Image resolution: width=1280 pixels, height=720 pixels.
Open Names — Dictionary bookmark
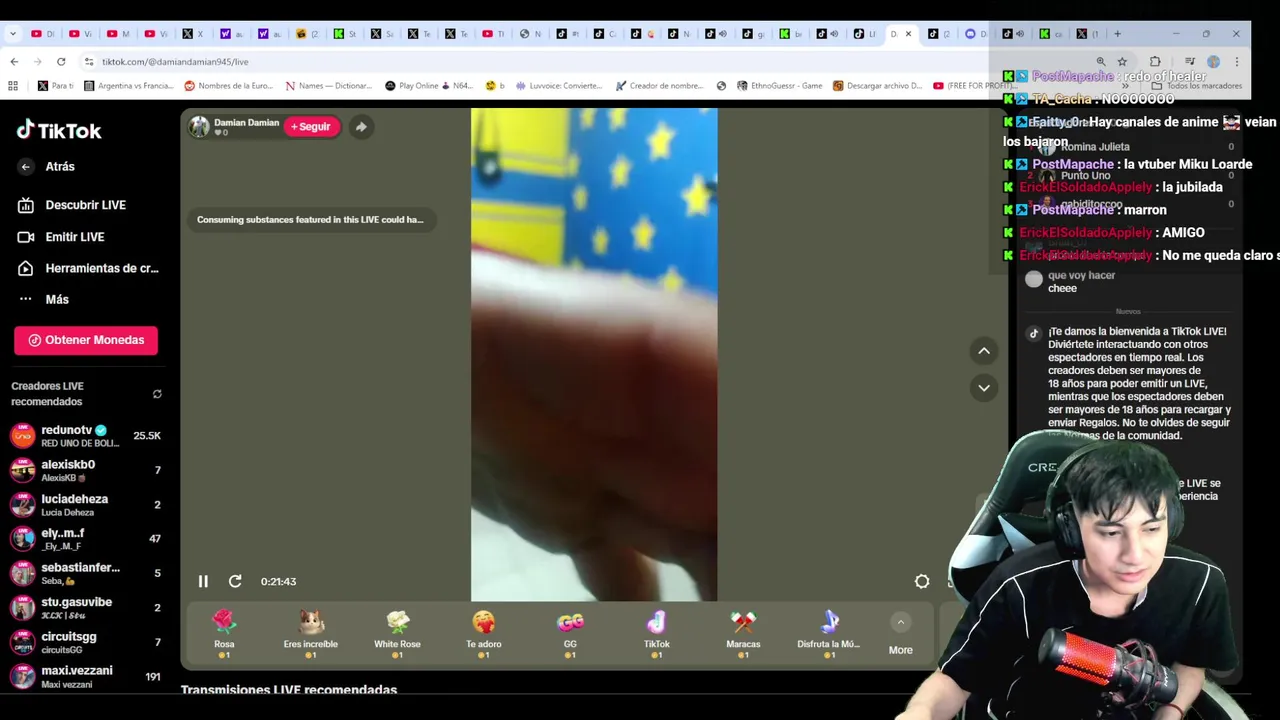[x=328, y=86]
